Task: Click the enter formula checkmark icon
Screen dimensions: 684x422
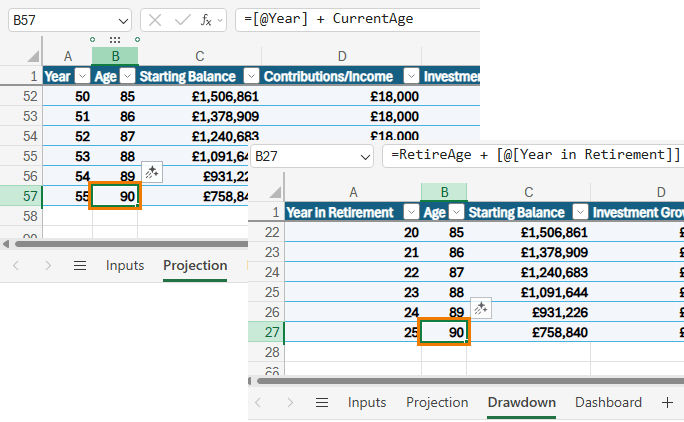Action: (180, 19)
